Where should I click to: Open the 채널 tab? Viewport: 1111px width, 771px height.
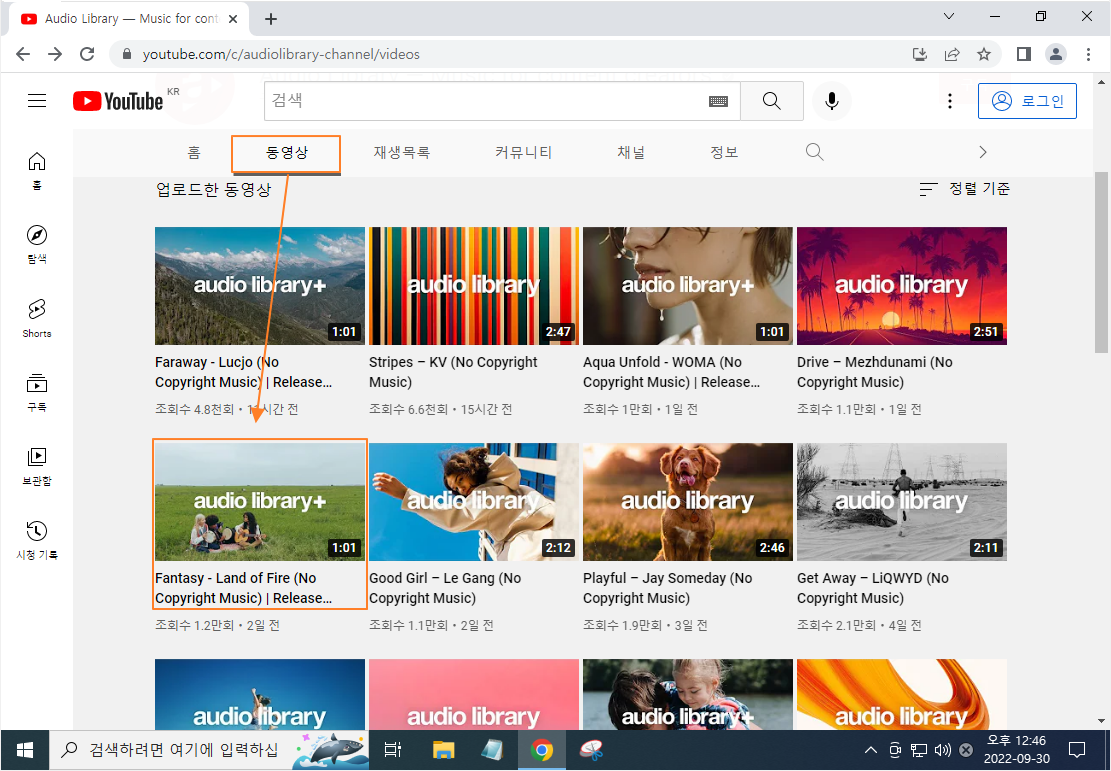pyautogui.click(x=631, y=152)
